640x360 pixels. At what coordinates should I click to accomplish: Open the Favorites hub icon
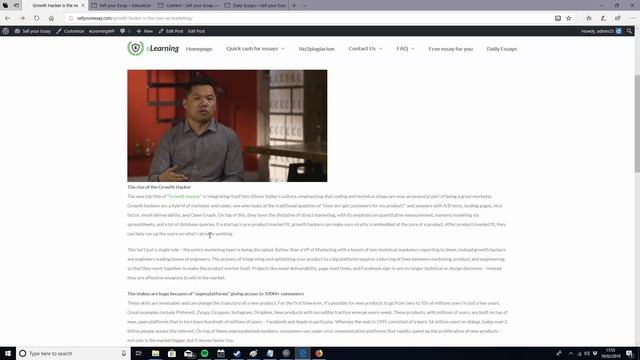(x=589, y=18)
